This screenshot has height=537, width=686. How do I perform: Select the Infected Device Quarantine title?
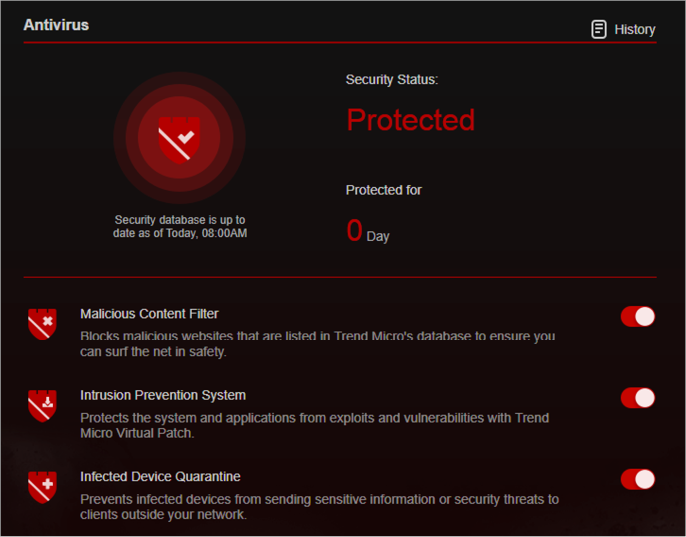pos(160,477)
